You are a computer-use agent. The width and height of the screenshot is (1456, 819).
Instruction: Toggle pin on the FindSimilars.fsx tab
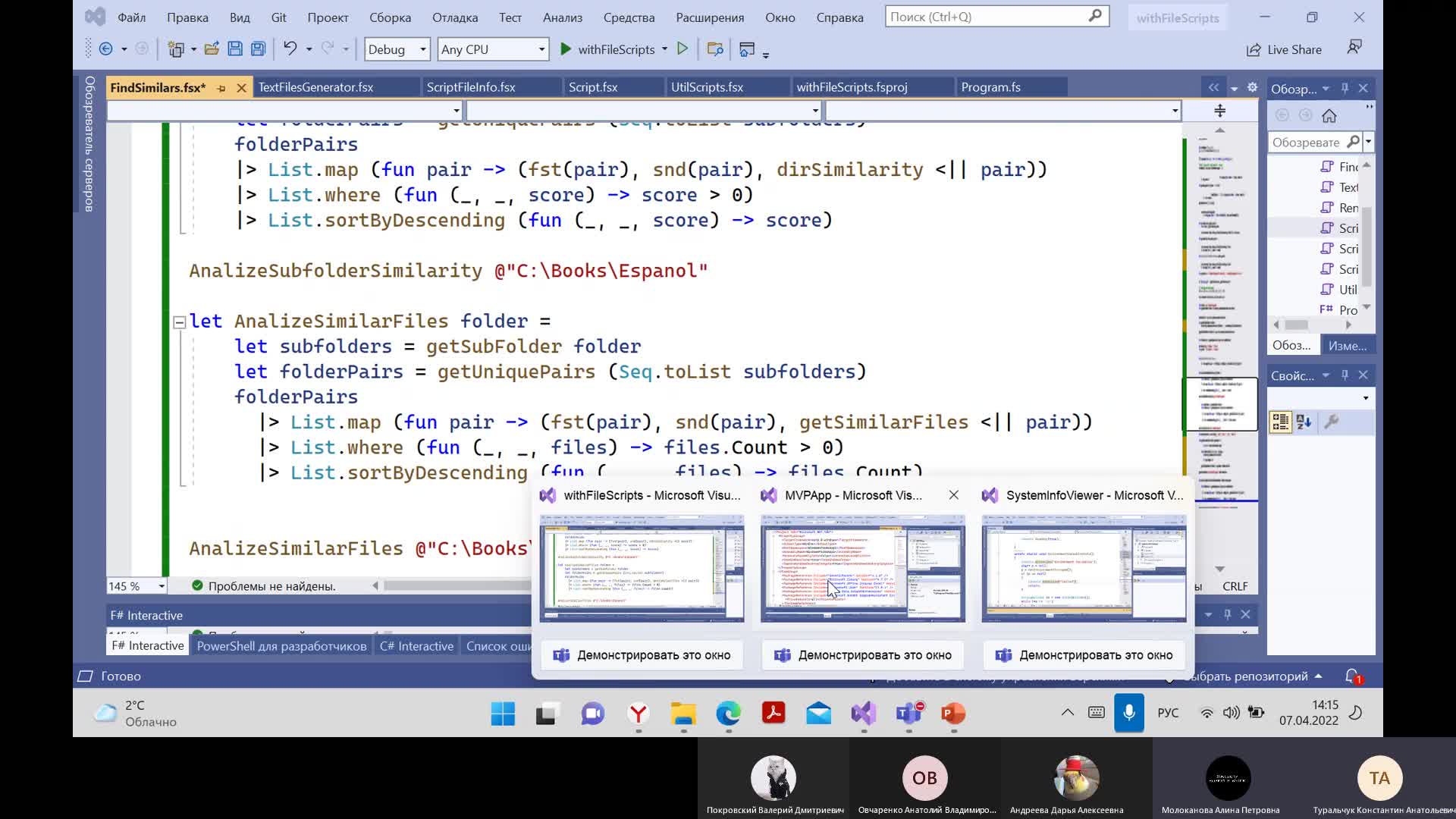pos(221,88)
